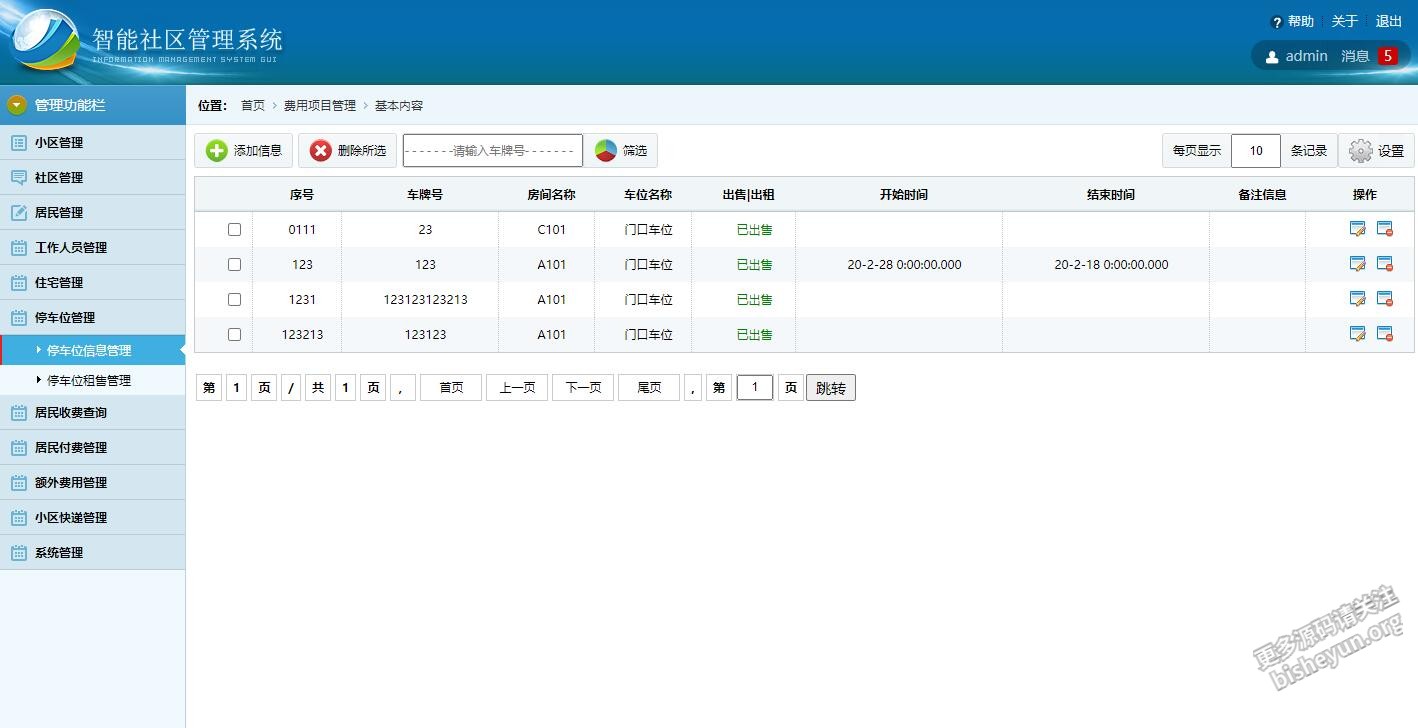Click the gear icon in 设置 button
1418x728 pixels.
click(1360, 151)
